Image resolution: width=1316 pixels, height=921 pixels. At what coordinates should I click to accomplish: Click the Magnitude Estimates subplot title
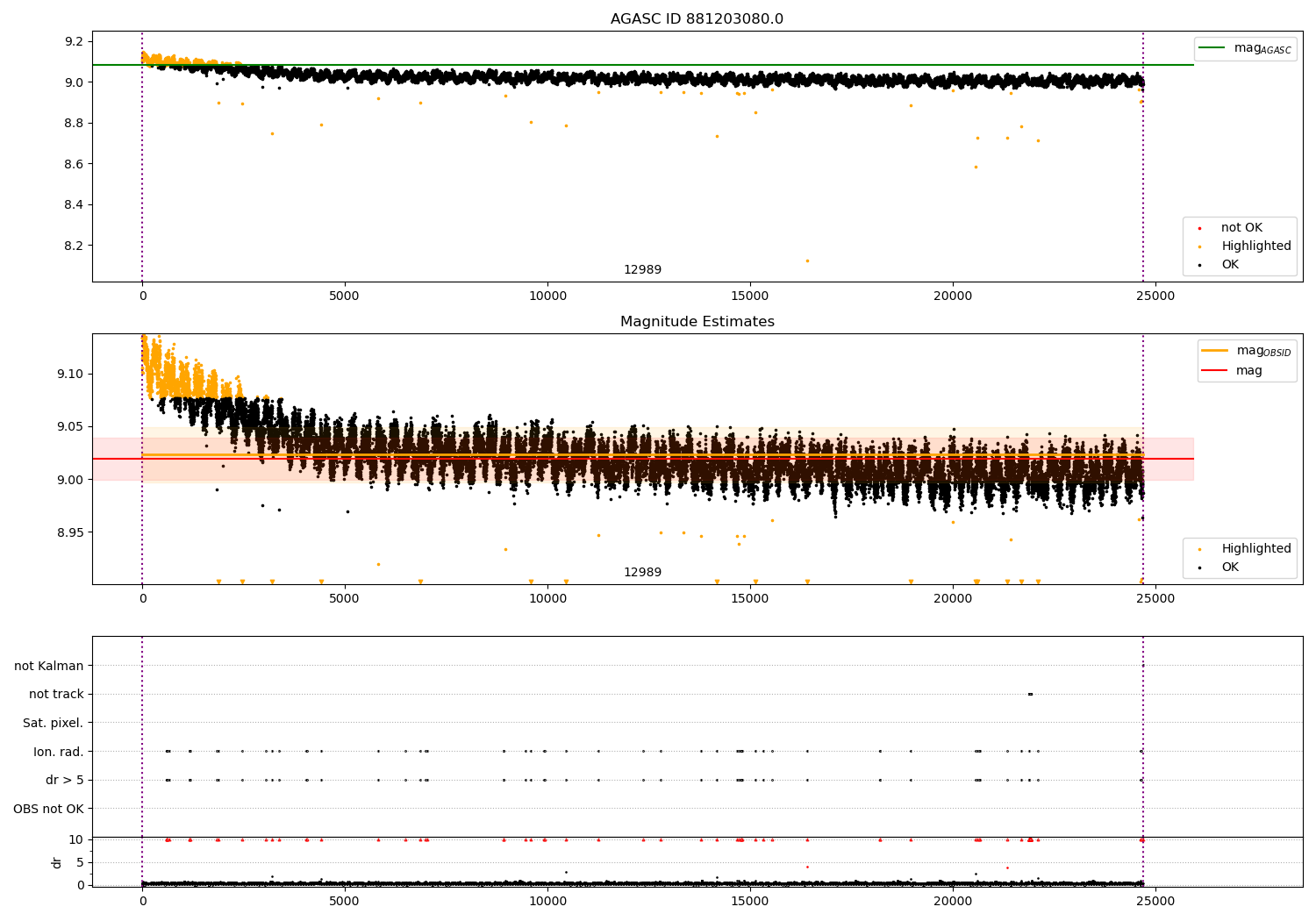tap(697, 322)
